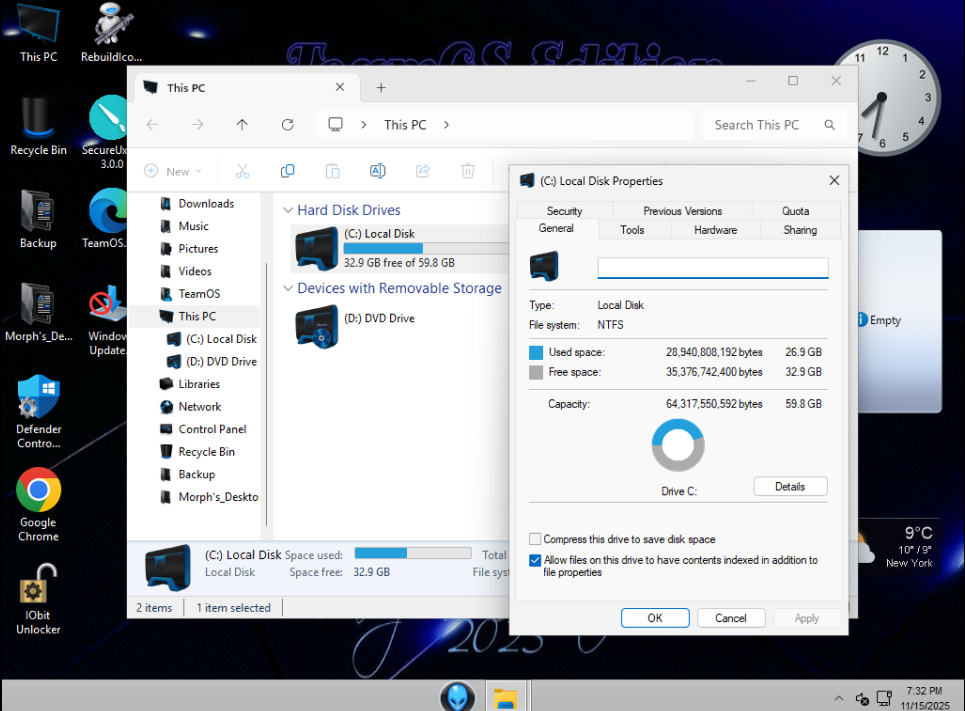Select Control Panel in navigation pane
Viewport: 965px width, 711px height.
(x=212, y=429)
